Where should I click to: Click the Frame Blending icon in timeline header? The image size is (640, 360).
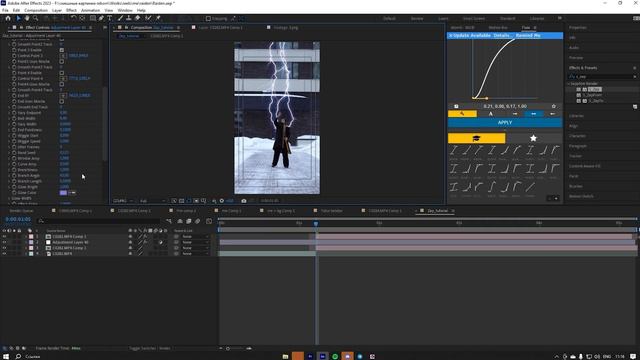click(x=189, y=221)
